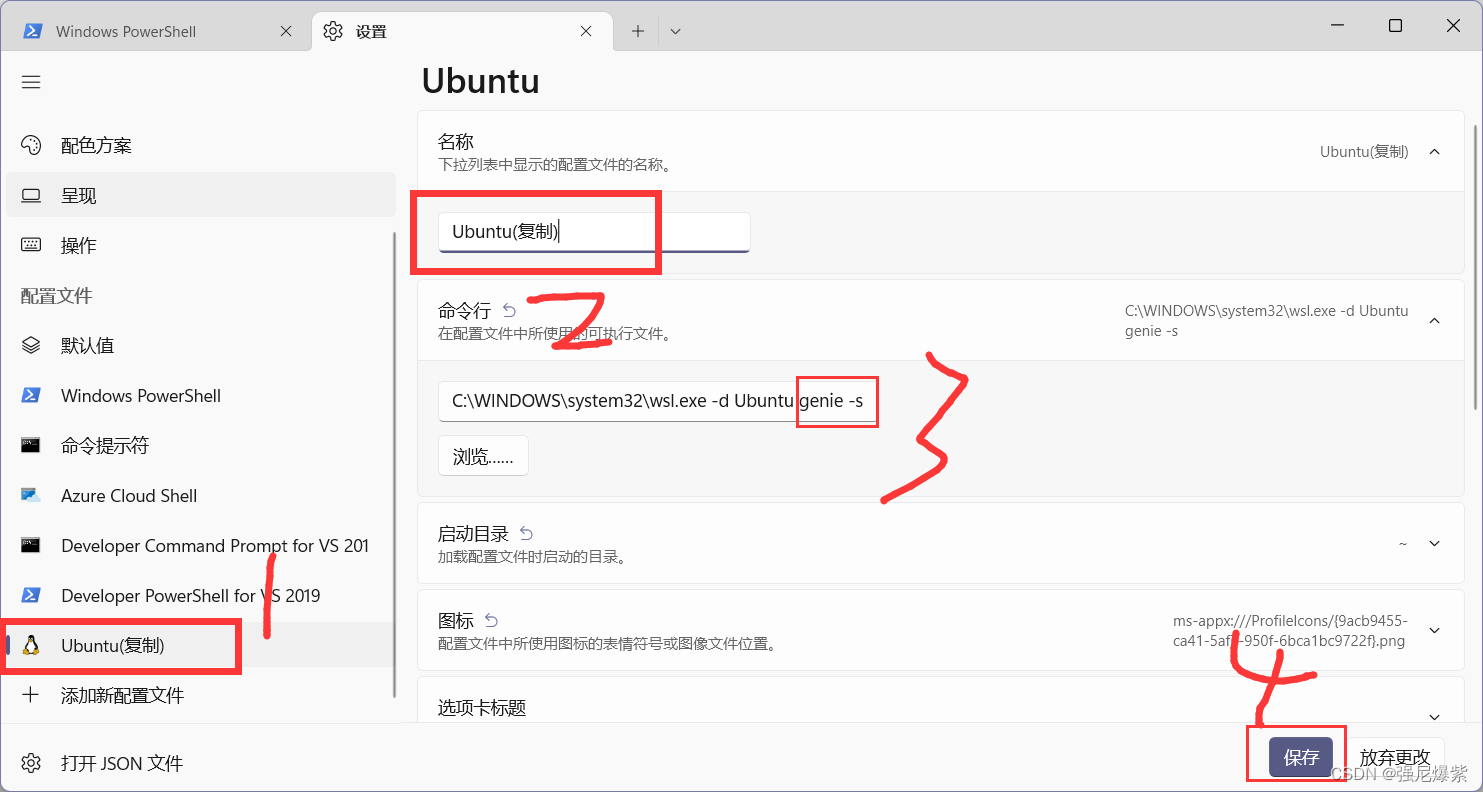
Task: Open the 呈现 settings page
Action: [201, 195]
